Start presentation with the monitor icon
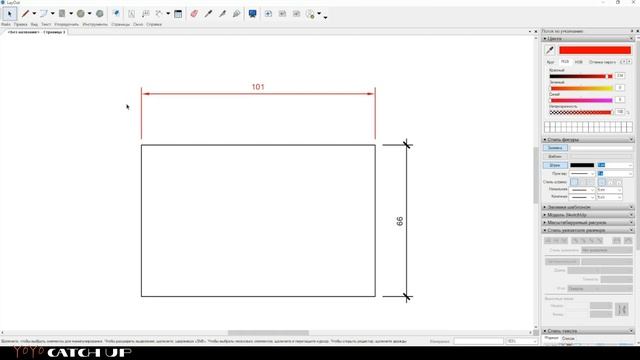The image size is (640, 360). pyautogui.click(x=253, y=14)
